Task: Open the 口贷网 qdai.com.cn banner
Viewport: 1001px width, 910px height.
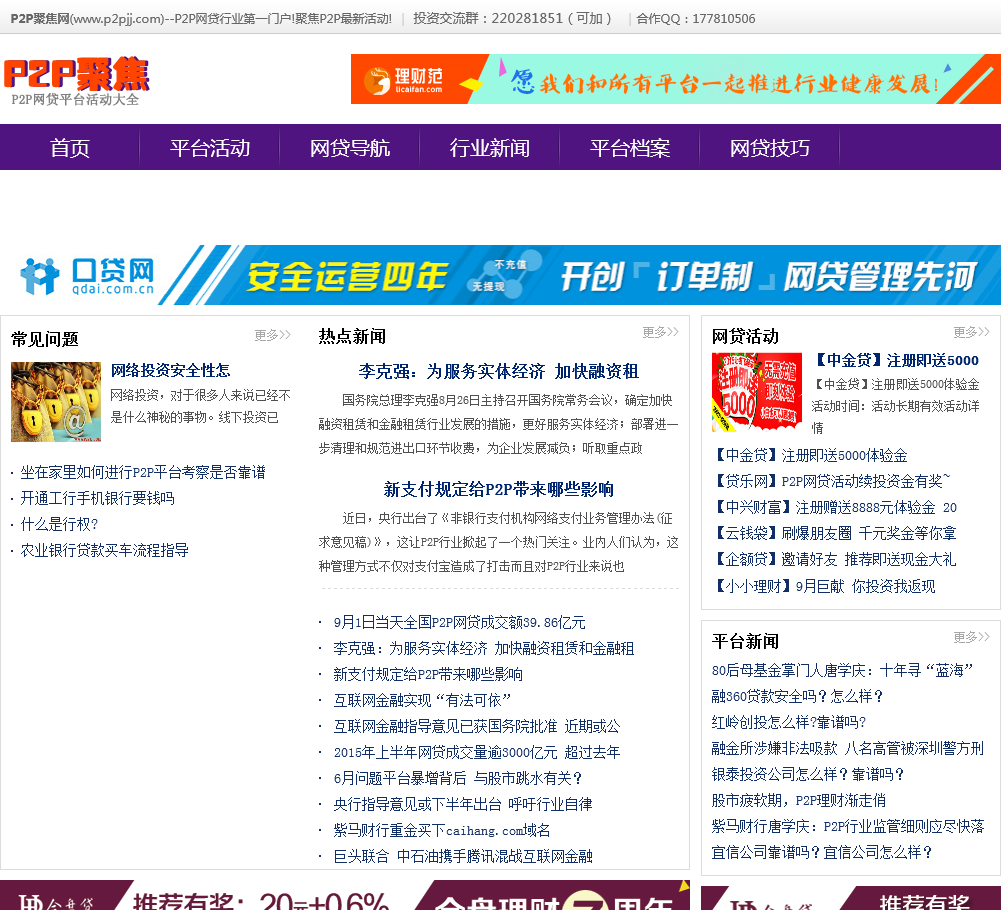Action: [x=500, y=275]
